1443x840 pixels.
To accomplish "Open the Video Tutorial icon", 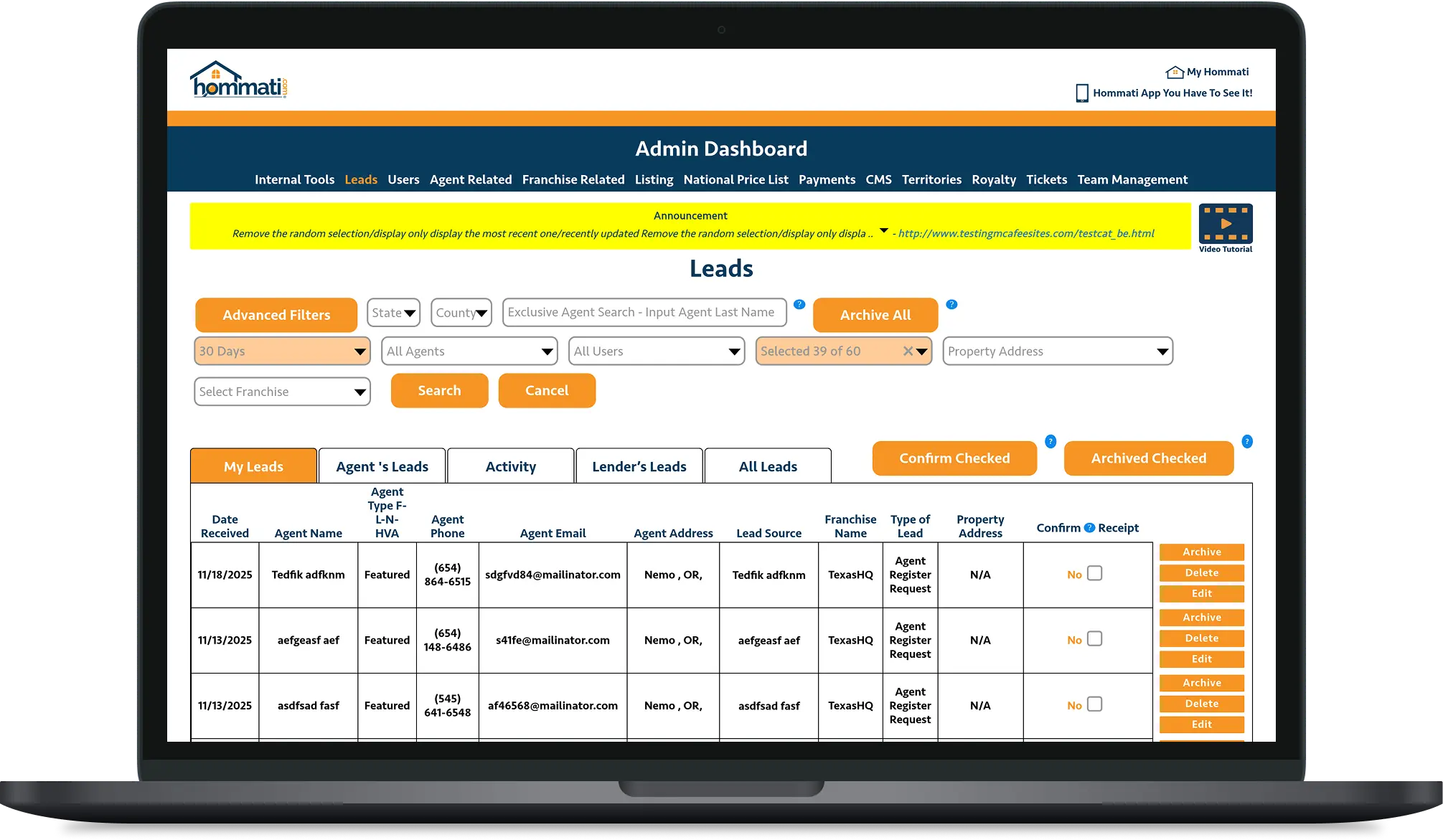I will 1226,224.
